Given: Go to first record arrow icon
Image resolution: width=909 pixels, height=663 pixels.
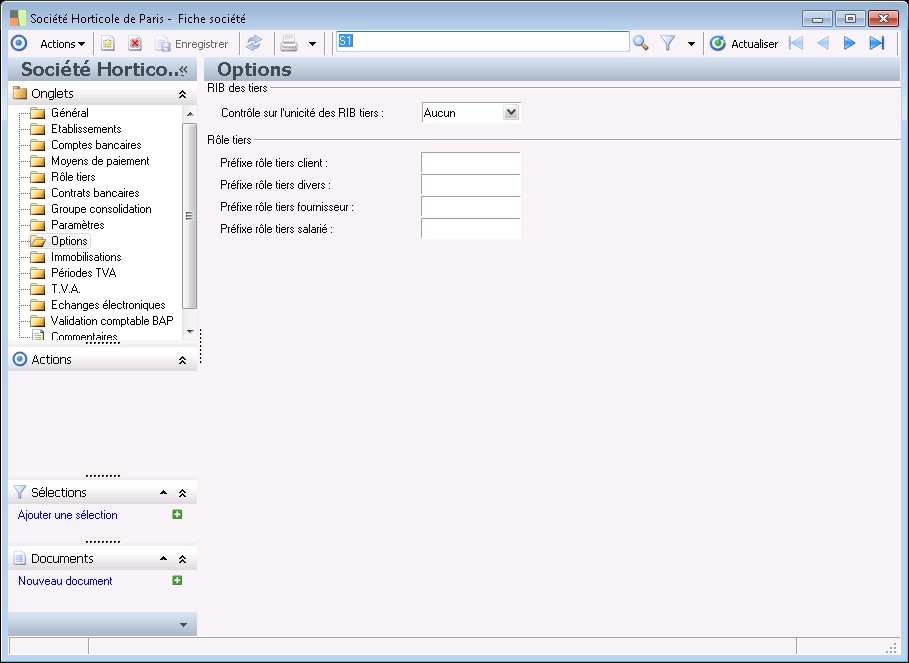Looking at the screenshot, I should (796, 43).
